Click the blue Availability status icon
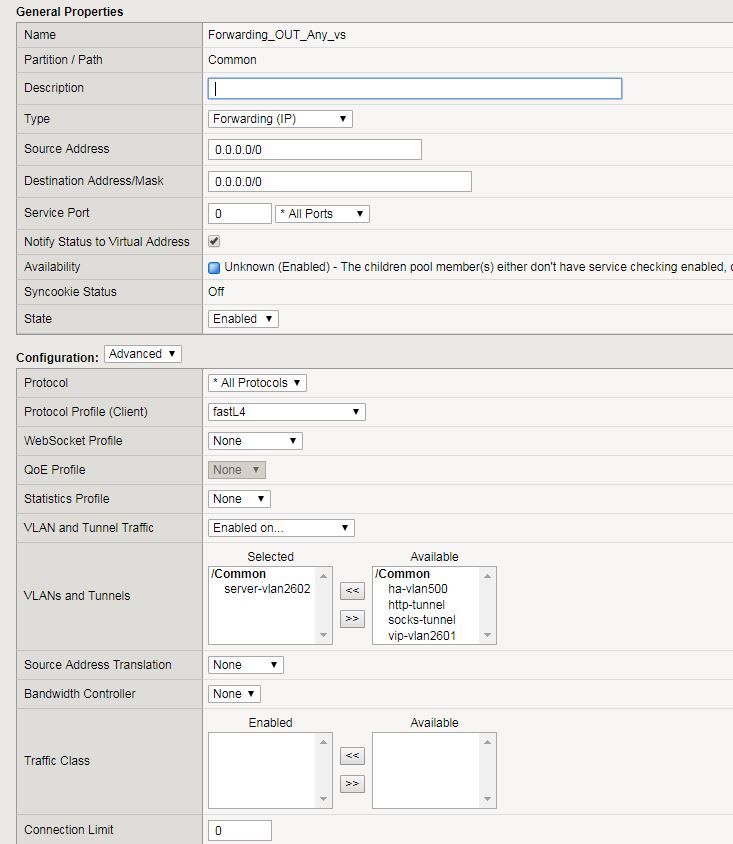 tap(214, 268)
